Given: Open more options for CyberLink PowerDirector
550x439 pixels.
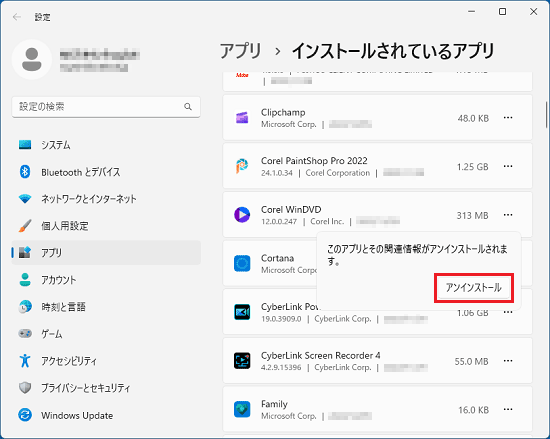Looking at the screenshot, I should [508, 312].
